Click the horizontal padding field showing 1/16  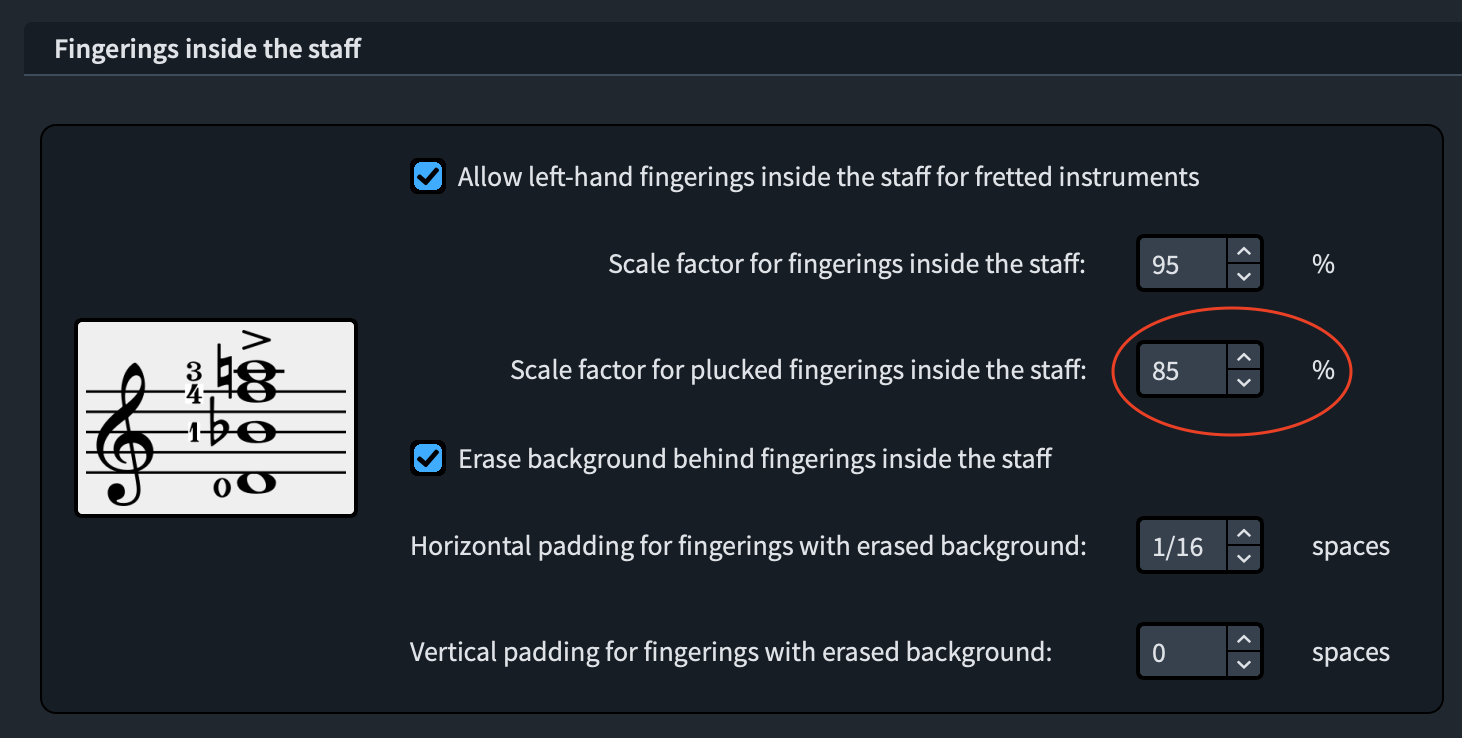(1182, 546)
